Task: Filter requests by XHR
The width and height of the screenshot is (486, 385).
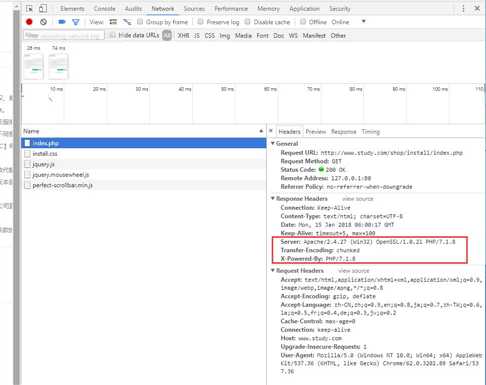Action: click(183, 35)
